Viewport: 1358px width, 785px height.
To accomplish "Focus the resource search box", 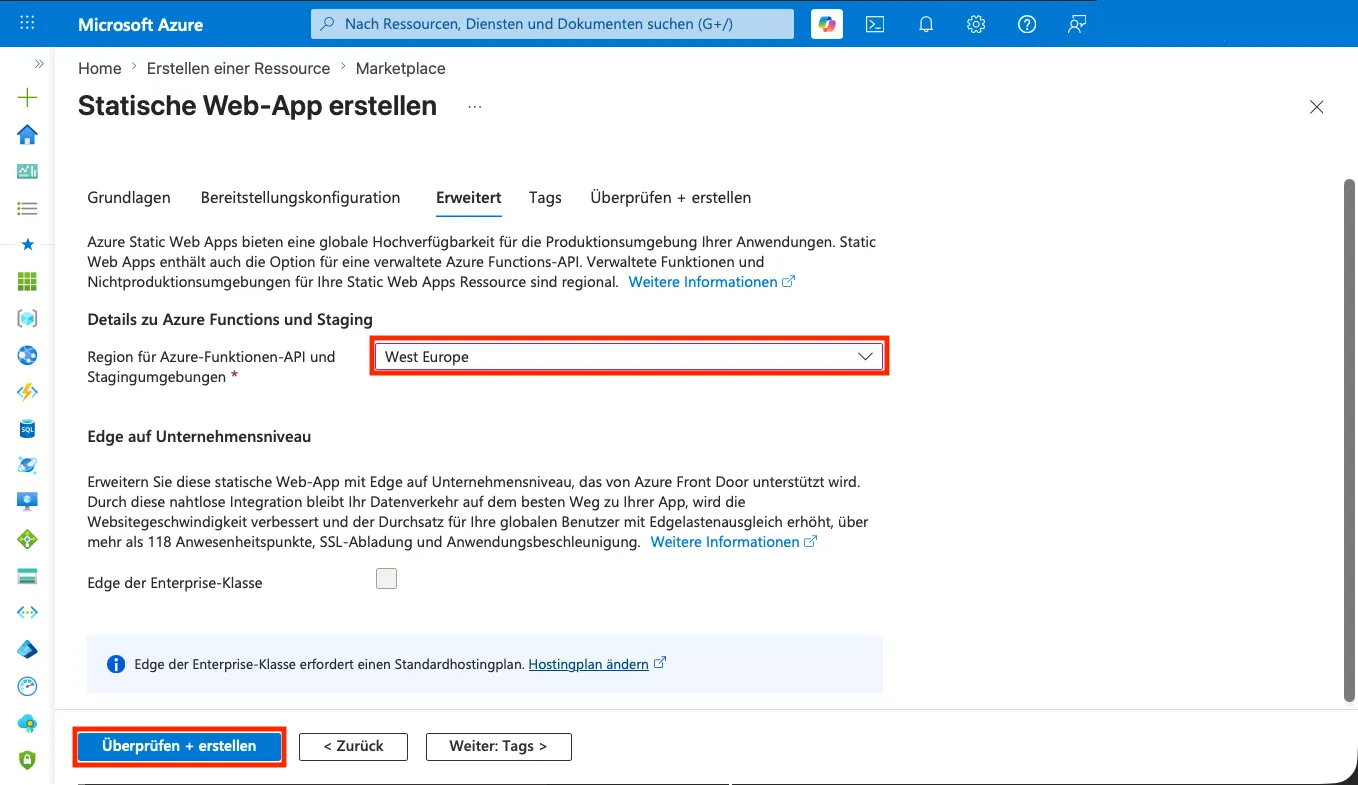I will coord(553,24).
